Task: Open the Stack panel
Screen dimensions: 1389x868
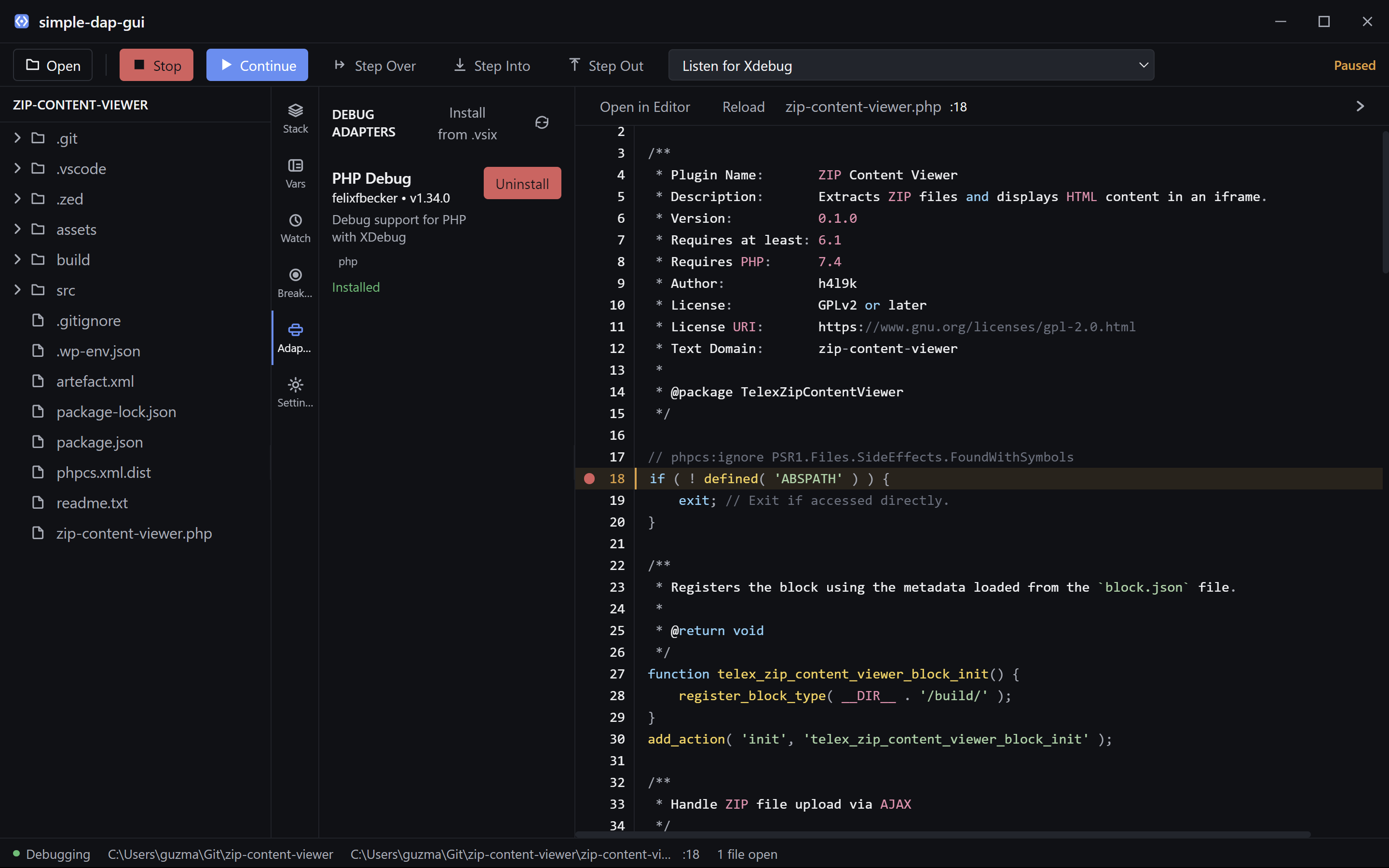Action: 295,118
